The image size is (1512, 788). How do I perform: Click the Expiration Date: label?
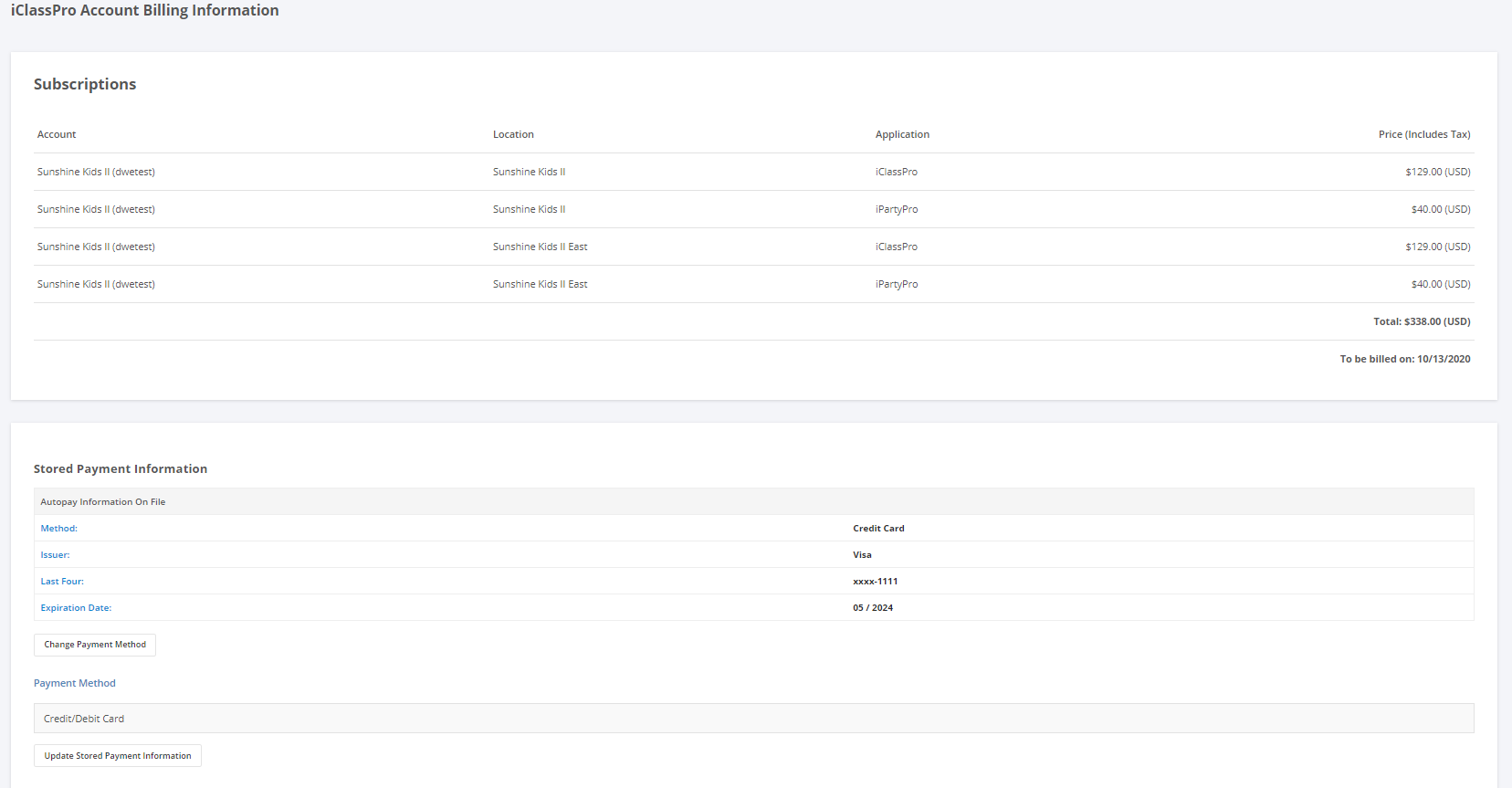(76, 608)
